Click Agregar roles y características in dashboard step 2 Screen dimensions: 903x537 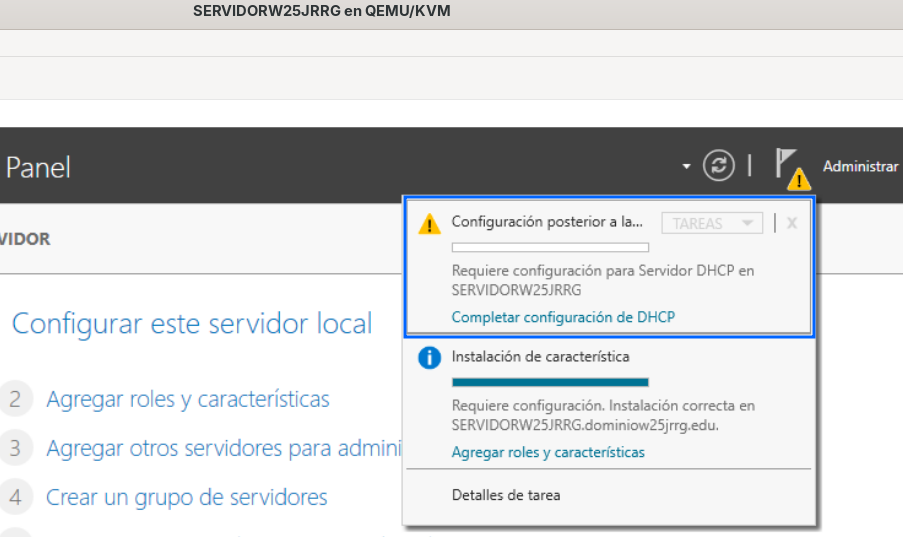pos(188,399)
